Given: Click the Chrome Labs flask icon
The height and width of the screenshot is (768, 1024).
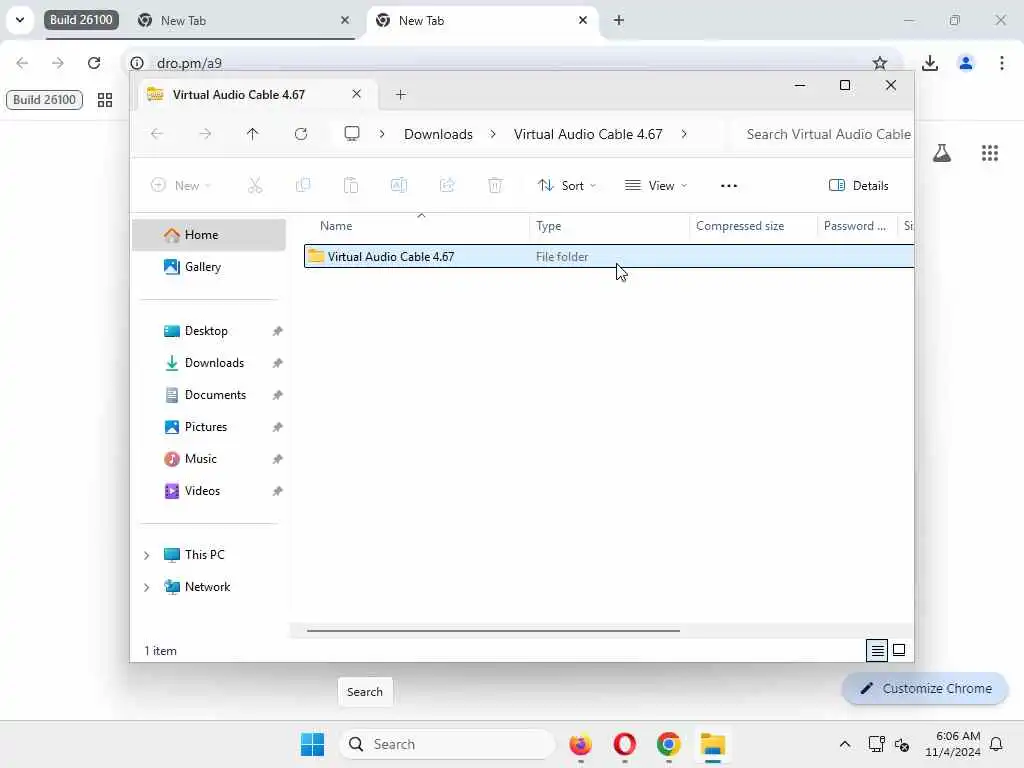Looking at the screenshot, I should click(942, 153).
